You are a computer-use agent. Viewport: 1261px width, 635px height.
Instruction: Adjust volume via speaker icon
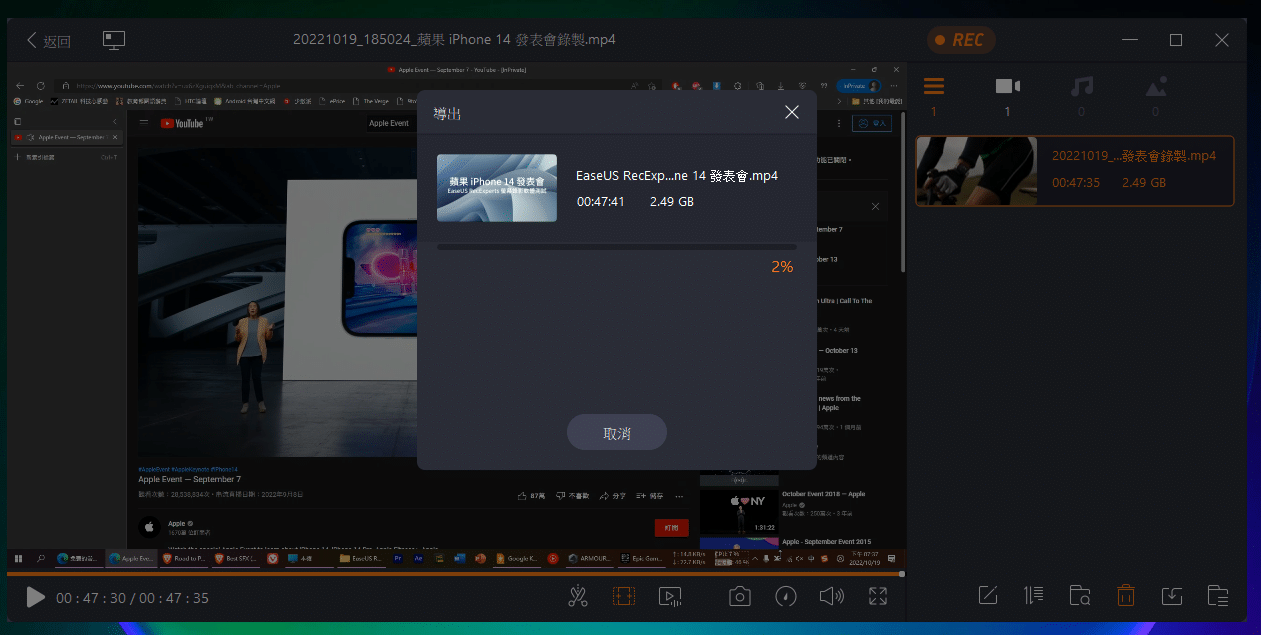(832, 597)
